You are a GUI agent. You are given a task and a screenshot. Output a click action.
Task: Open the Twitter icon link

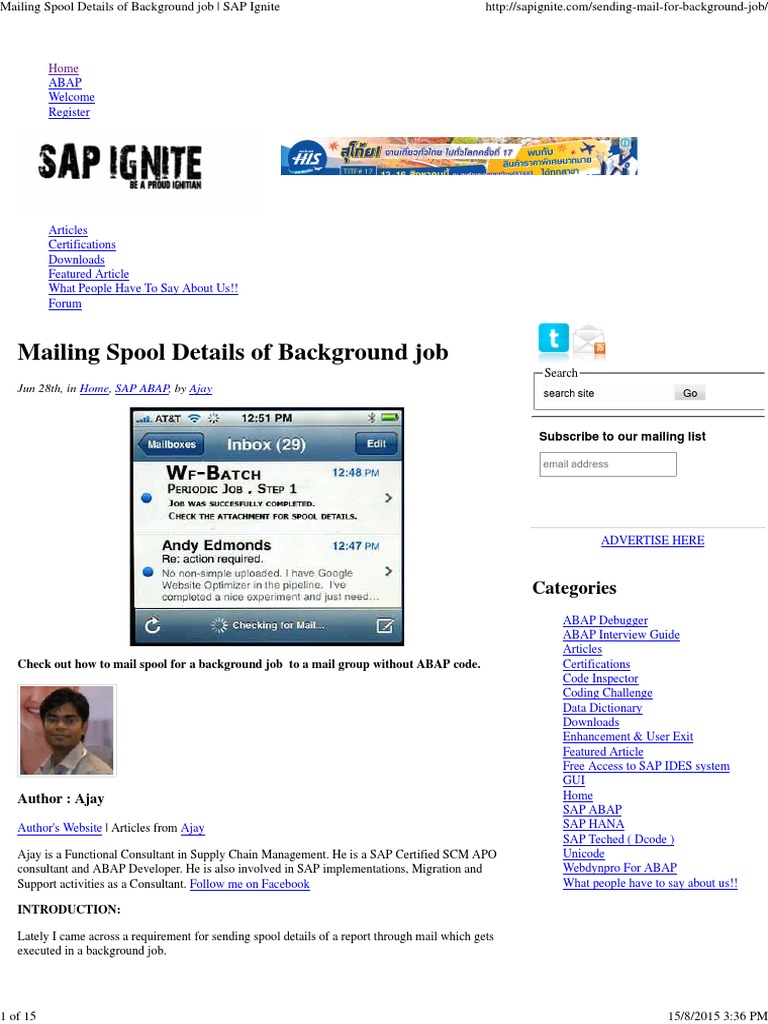point(553,340)
